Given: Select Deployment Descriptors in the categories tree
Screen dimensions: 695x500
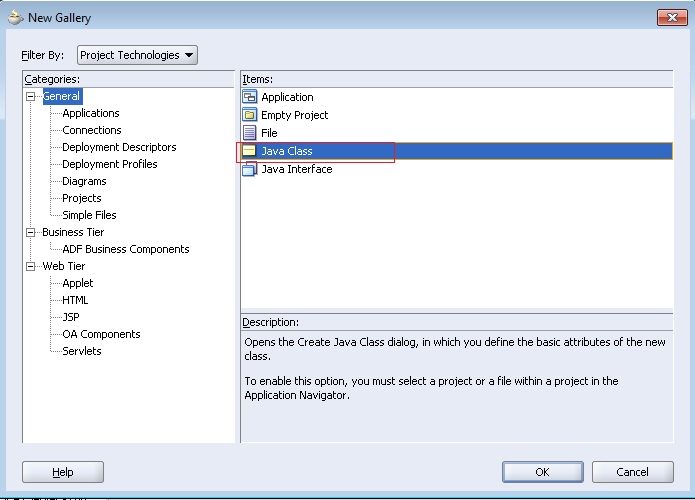Looking at the screenshot, I should (x=119, y=147).
